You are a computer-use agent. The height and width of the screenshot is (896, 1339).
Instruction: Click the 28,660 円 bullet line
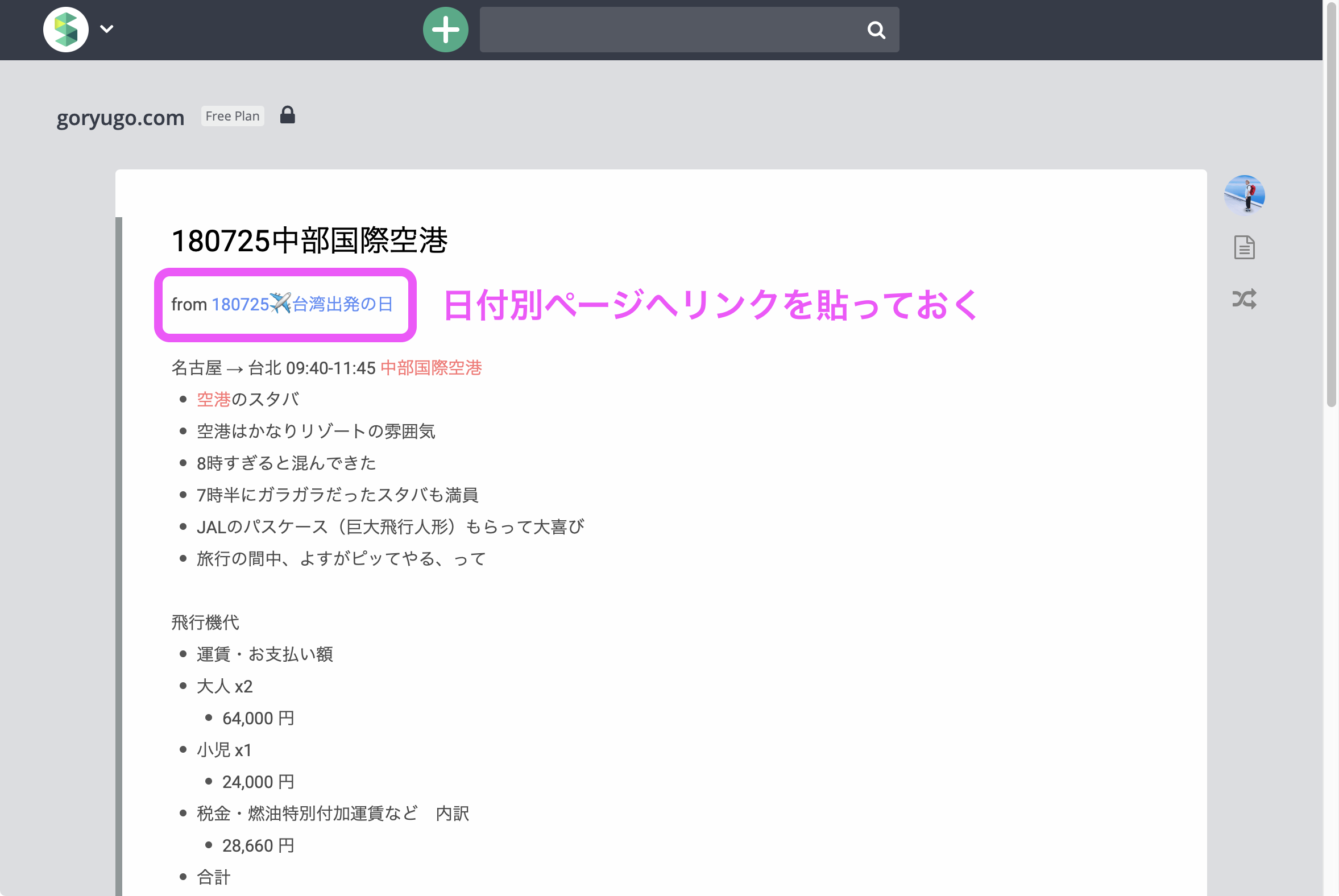(258, 846)
